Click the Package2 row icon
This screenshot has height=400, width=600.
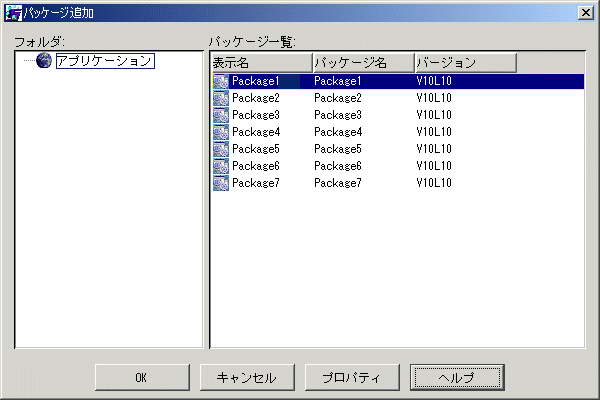pyautogui.click(x=221, y=98)
